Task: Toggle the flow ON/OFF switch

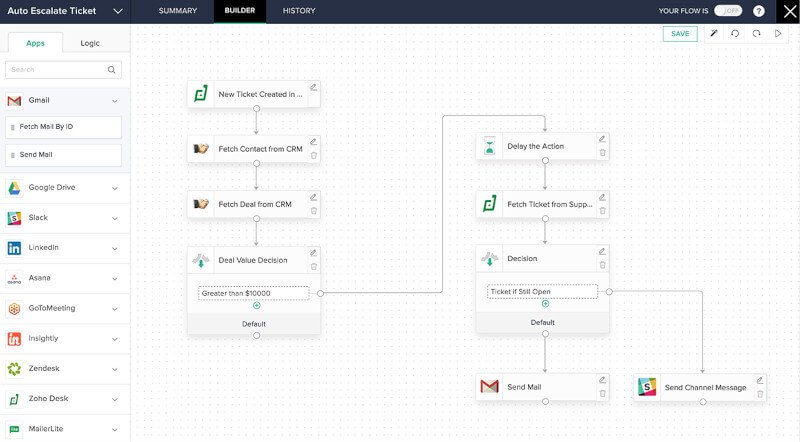Action: tap(727, 11)
